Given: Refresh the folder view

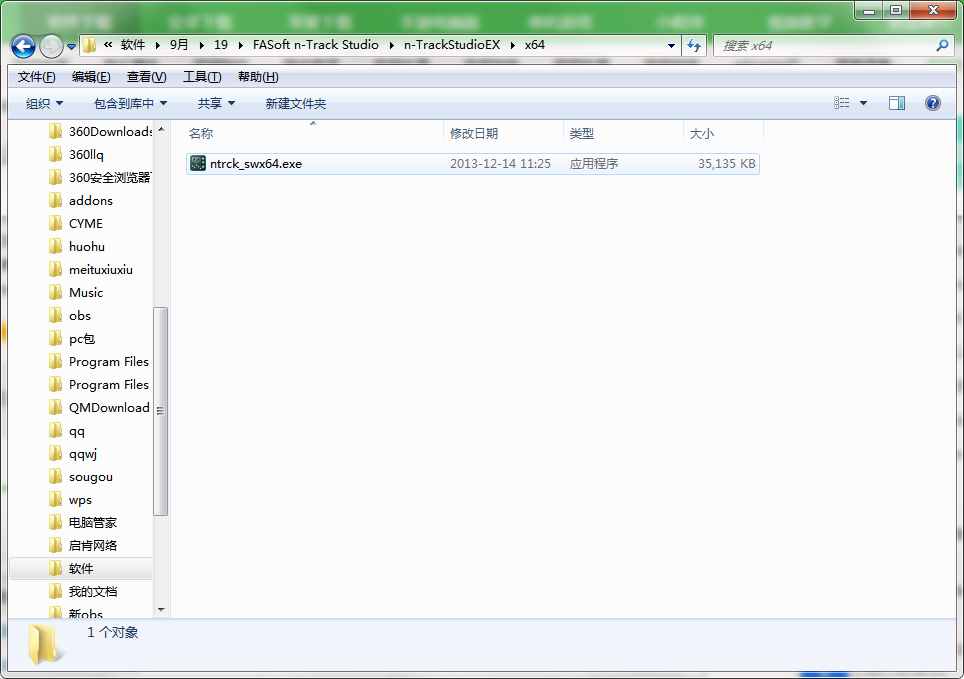Looking at the screenshot, I should (694, 46).
